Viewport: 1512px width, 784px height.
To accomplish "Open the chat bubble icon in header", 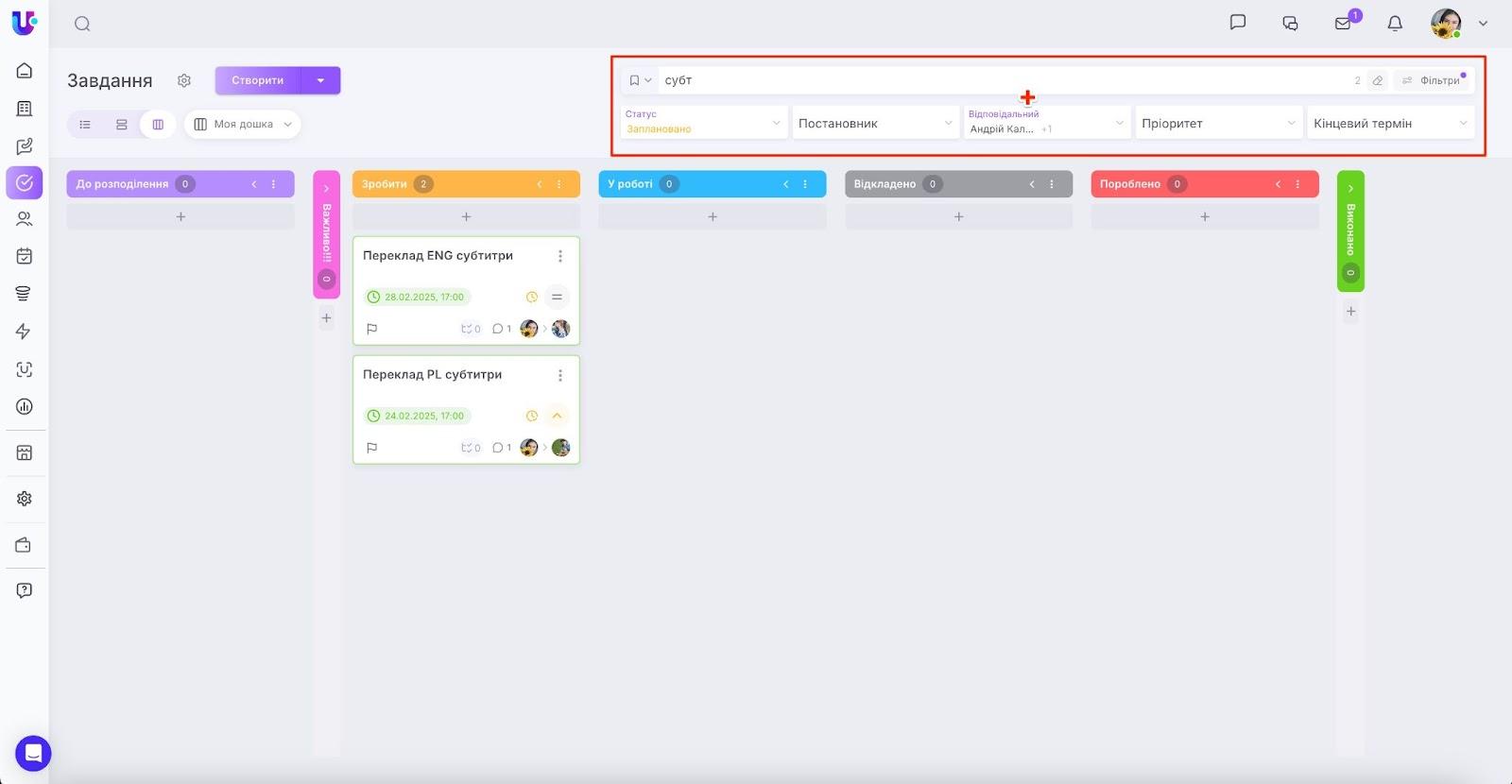I will click(1238, 23).
